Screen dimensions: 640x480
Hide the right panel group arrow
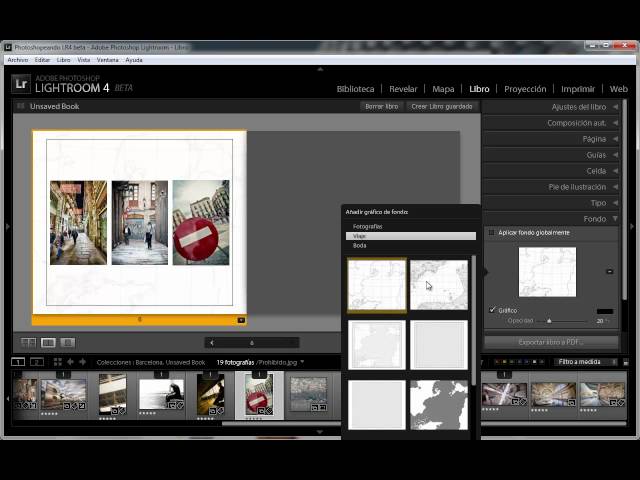click(x=632, y=226)
